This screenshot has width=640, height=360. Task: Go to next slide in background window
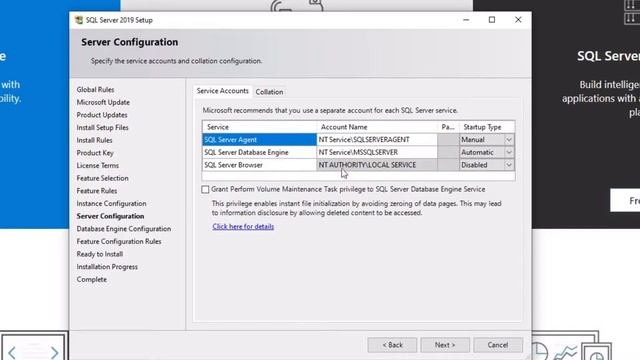(54, 352)
